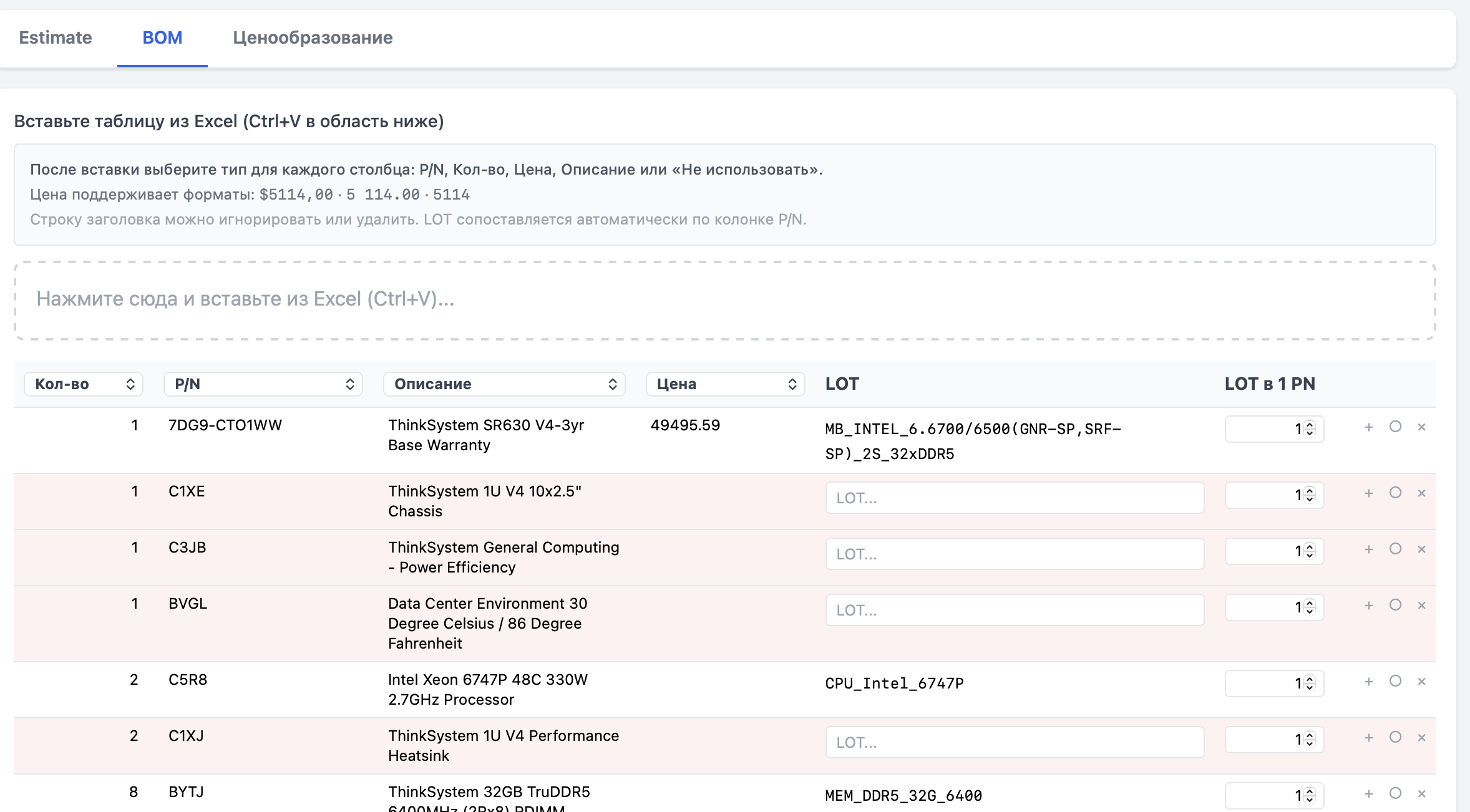
Task: Toggle circle icon in C3JB row
Action: [1395, 549]
